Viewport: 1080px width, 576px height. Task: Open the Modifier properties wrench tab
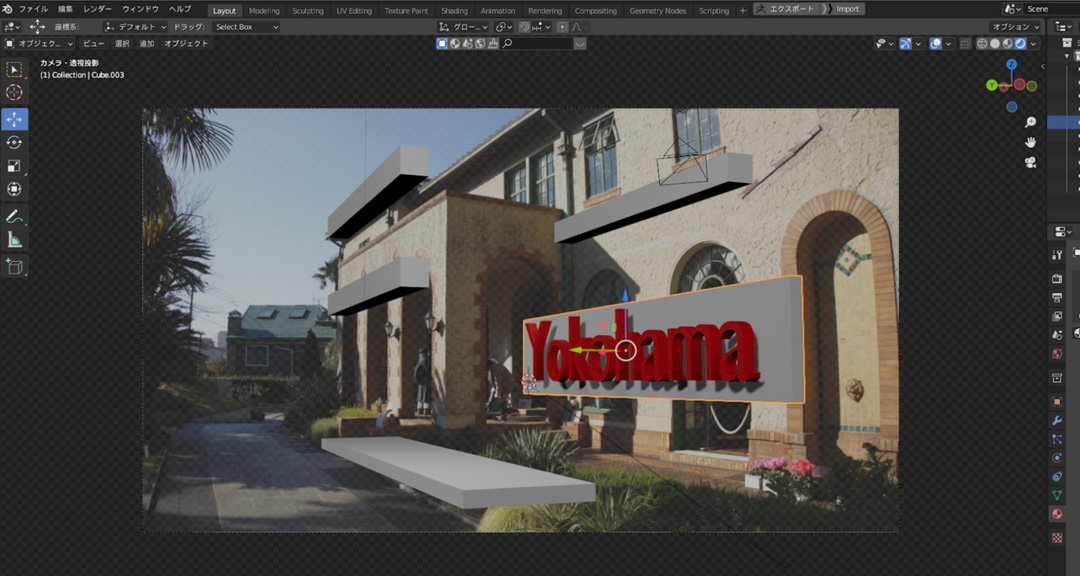click(x=1057, y=421)
